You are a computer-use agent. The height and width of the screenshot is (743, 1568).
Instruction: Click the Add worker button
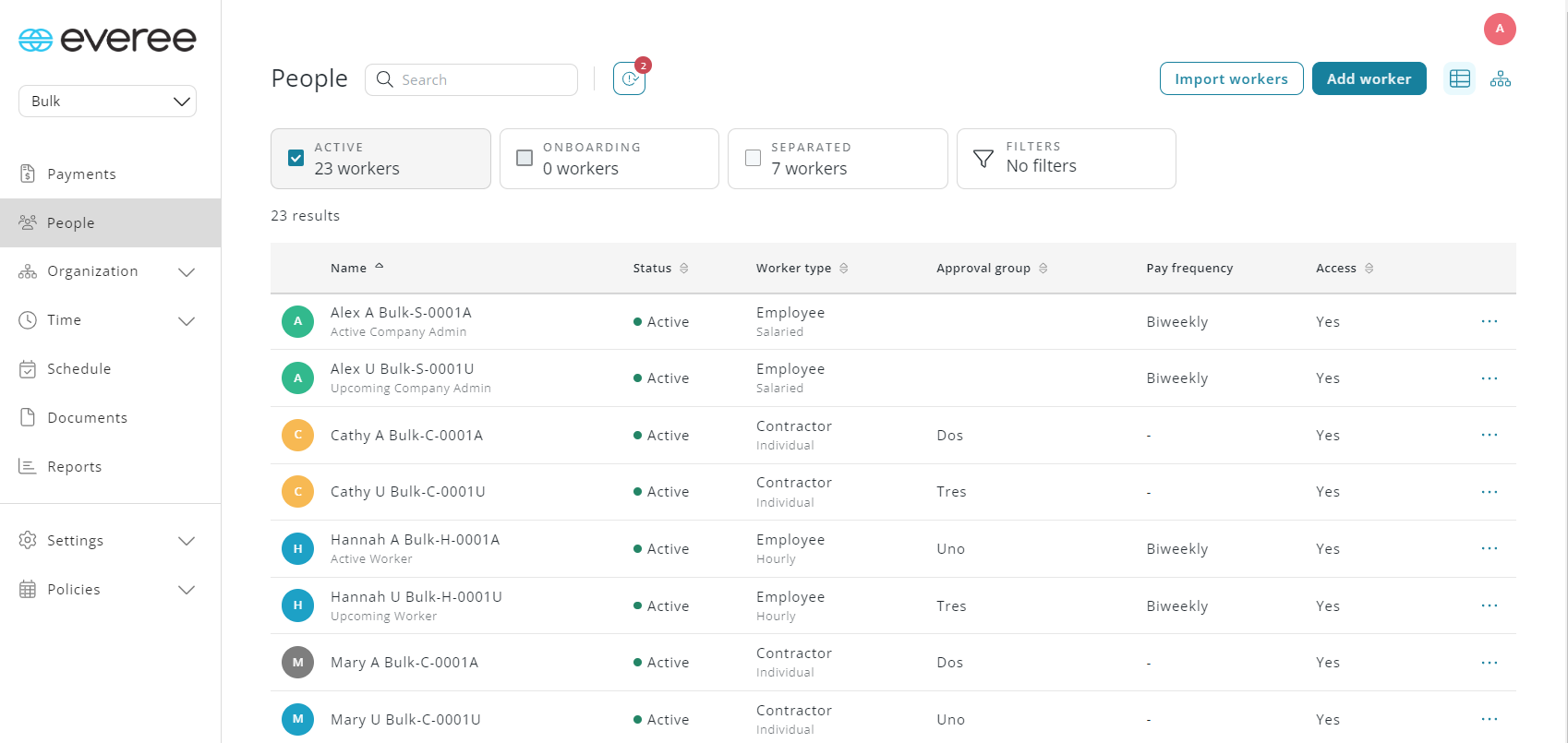point(1369,78)
